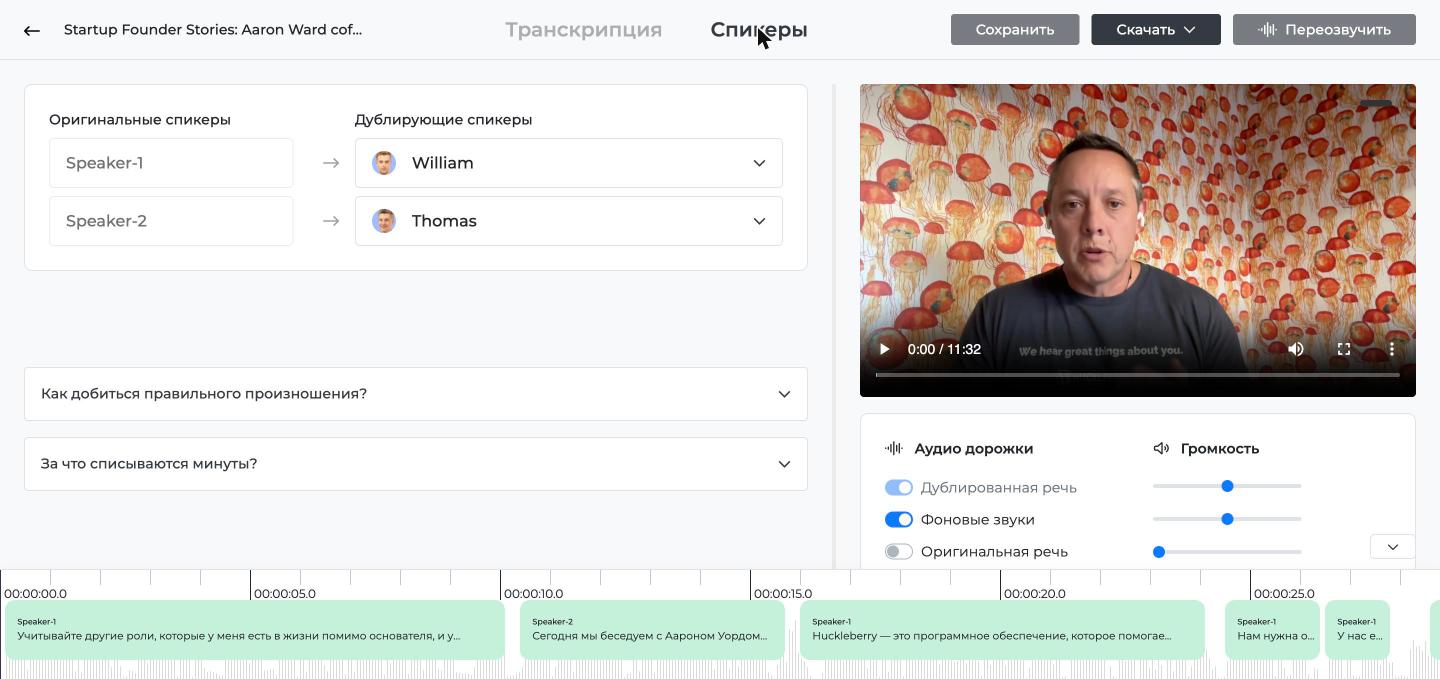Click timeline marker 00:00:05.0

[284, 594]
